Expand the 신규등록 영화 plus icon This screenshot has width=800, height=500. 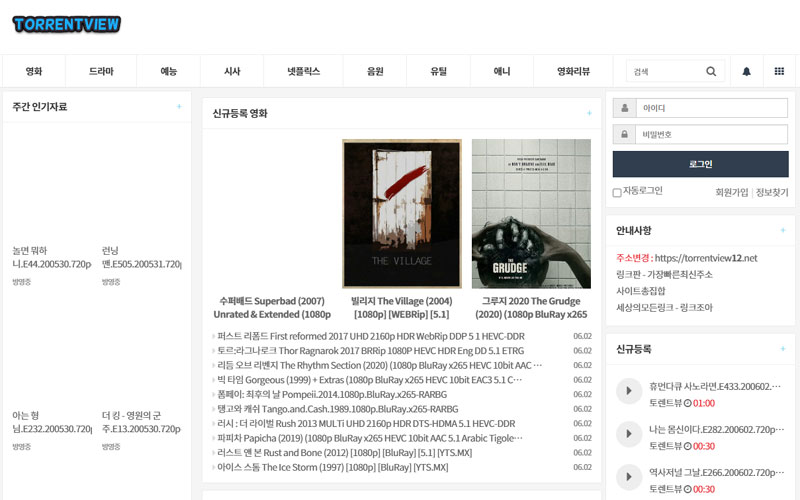click(589, 113)
